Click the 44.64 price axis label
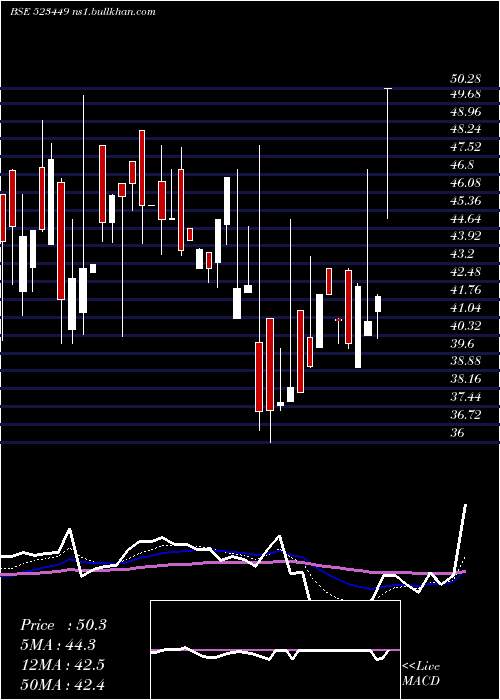The width and height of the screenshot is (500, 700). (x=466, y=219)
